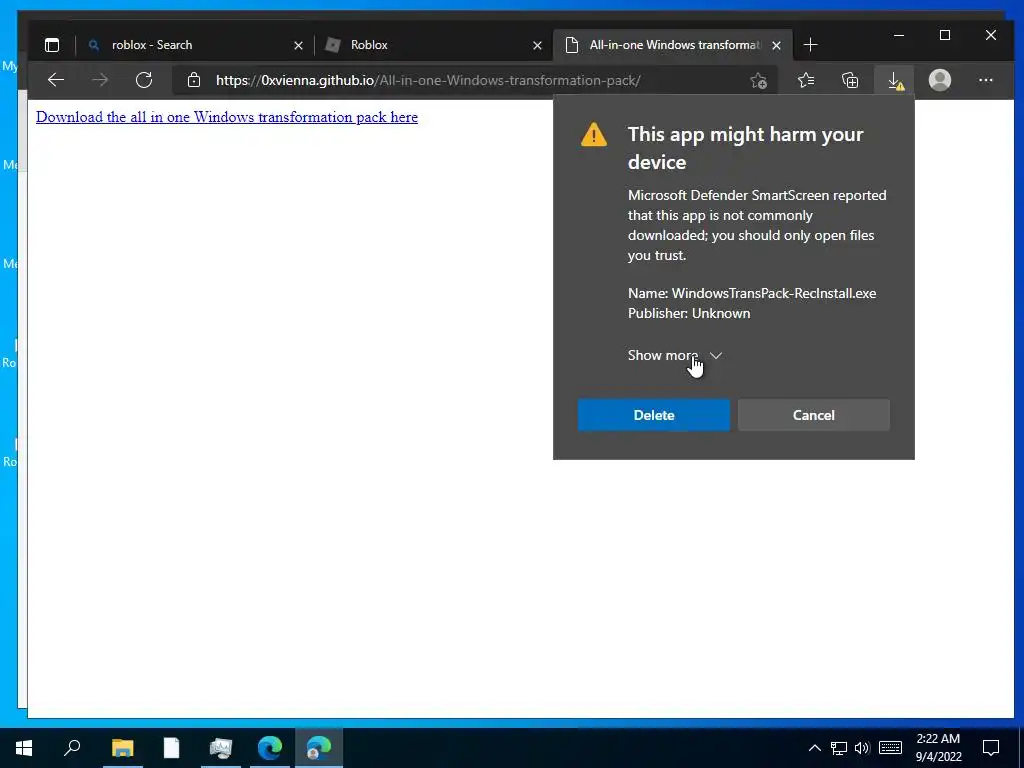Select the active Edge profile taskbar window
This screenshot has width=1024, height=768.
click(319, 748)
